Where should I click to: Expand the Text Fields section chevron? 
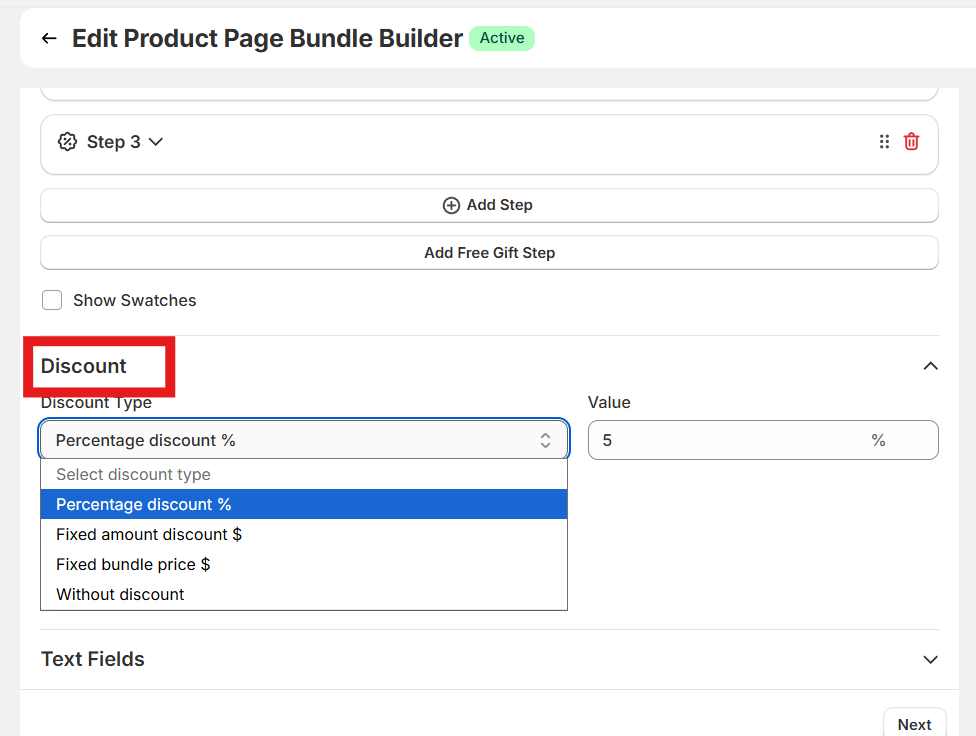click(930, 660)
